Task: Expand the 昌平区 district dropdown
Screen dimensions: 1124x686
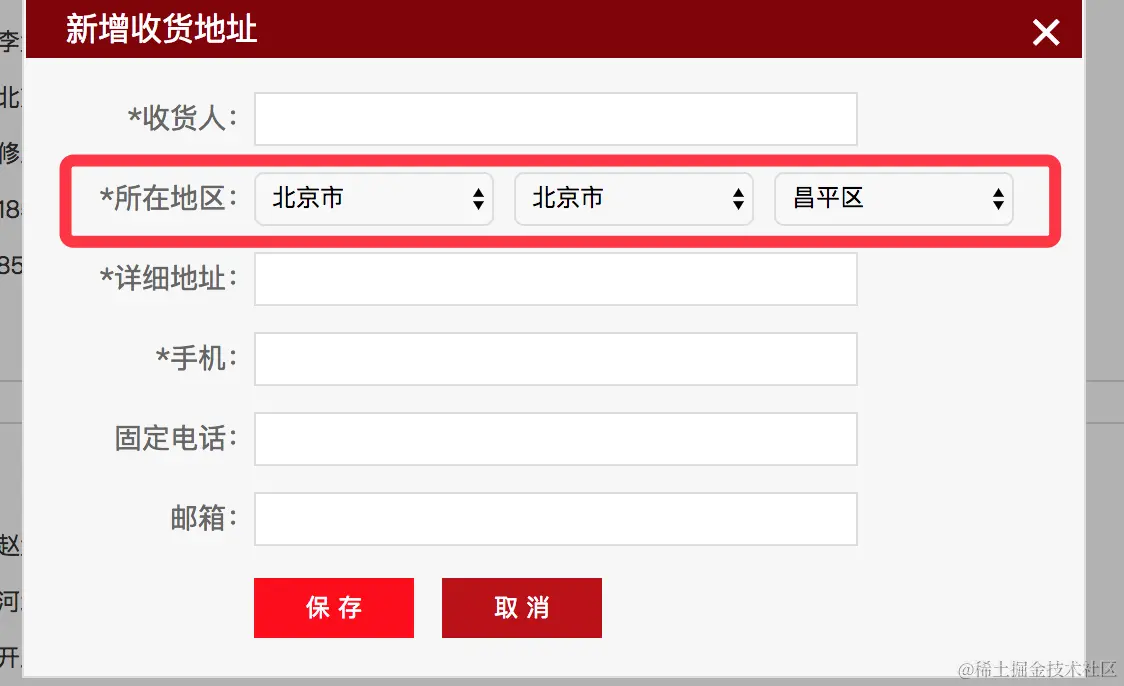Action: click(x=893, y=199)
